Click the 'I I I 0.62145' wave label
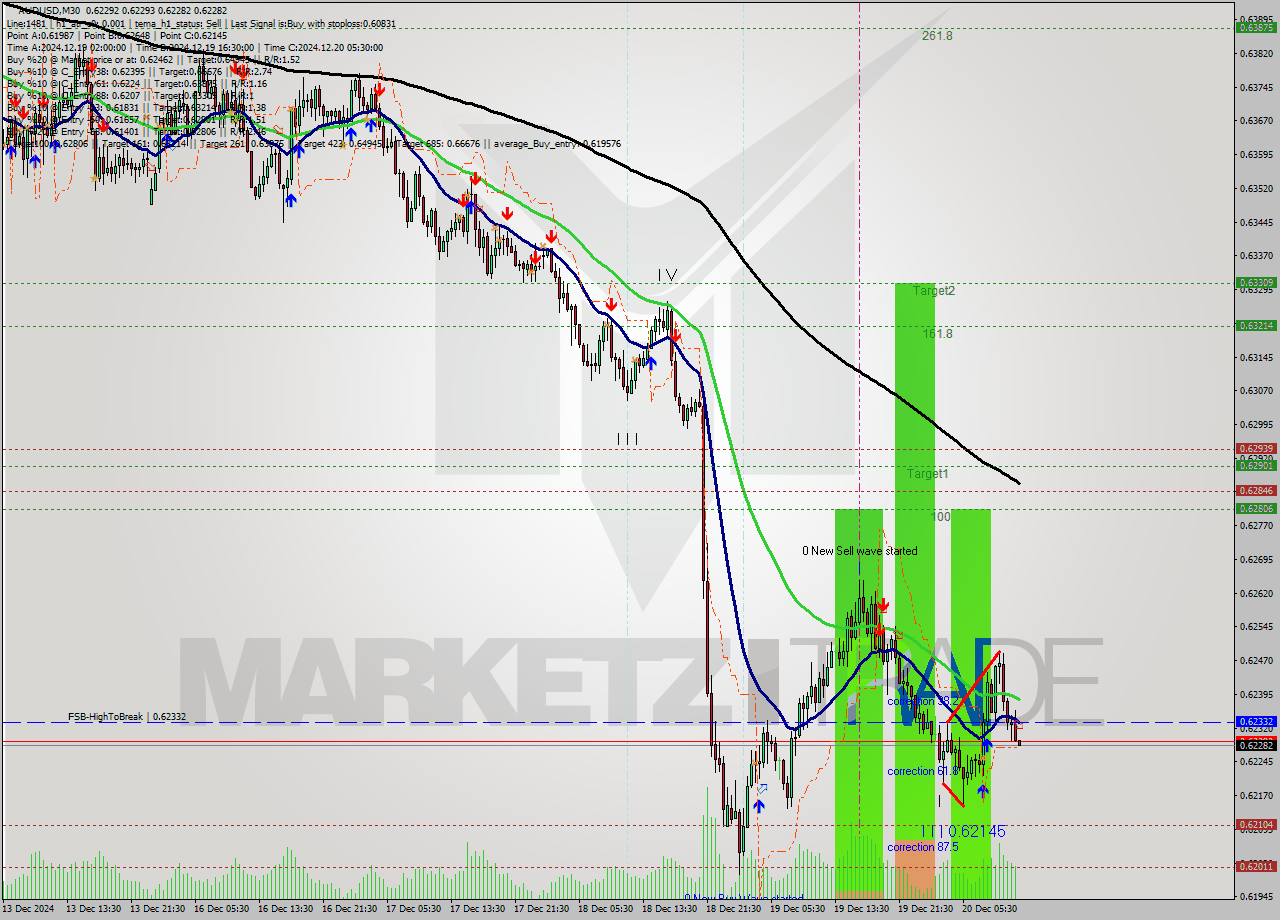This screenshot has height=920, width=1280. tap(963, 831)
